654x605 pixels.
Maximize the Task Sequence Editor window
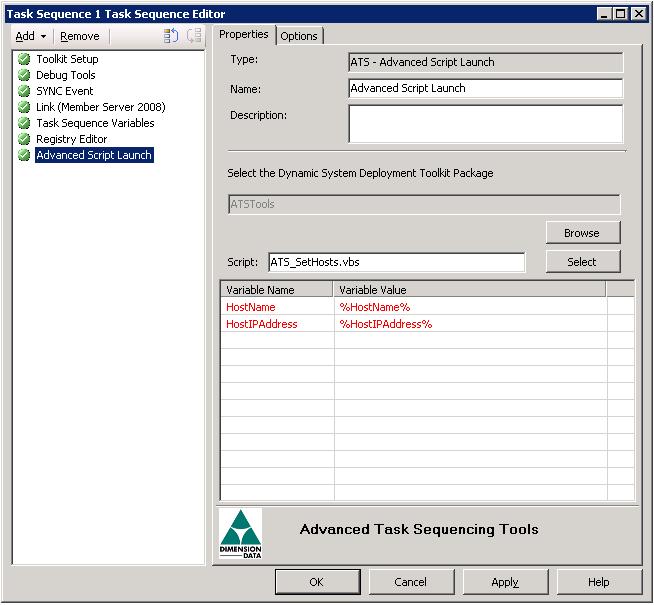tap(621, 14)
